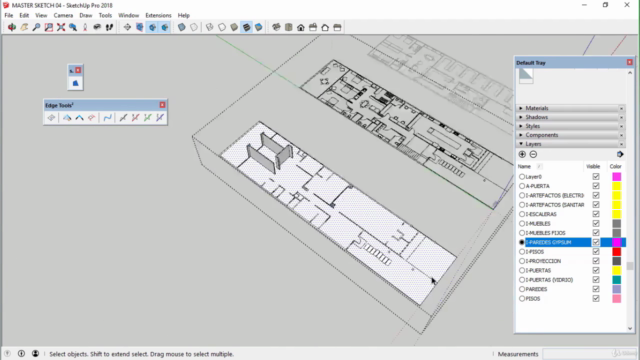Change the I-PISOS red color swatch
Viewport: 640px width, 360px height.
click(x=616, y=251)
